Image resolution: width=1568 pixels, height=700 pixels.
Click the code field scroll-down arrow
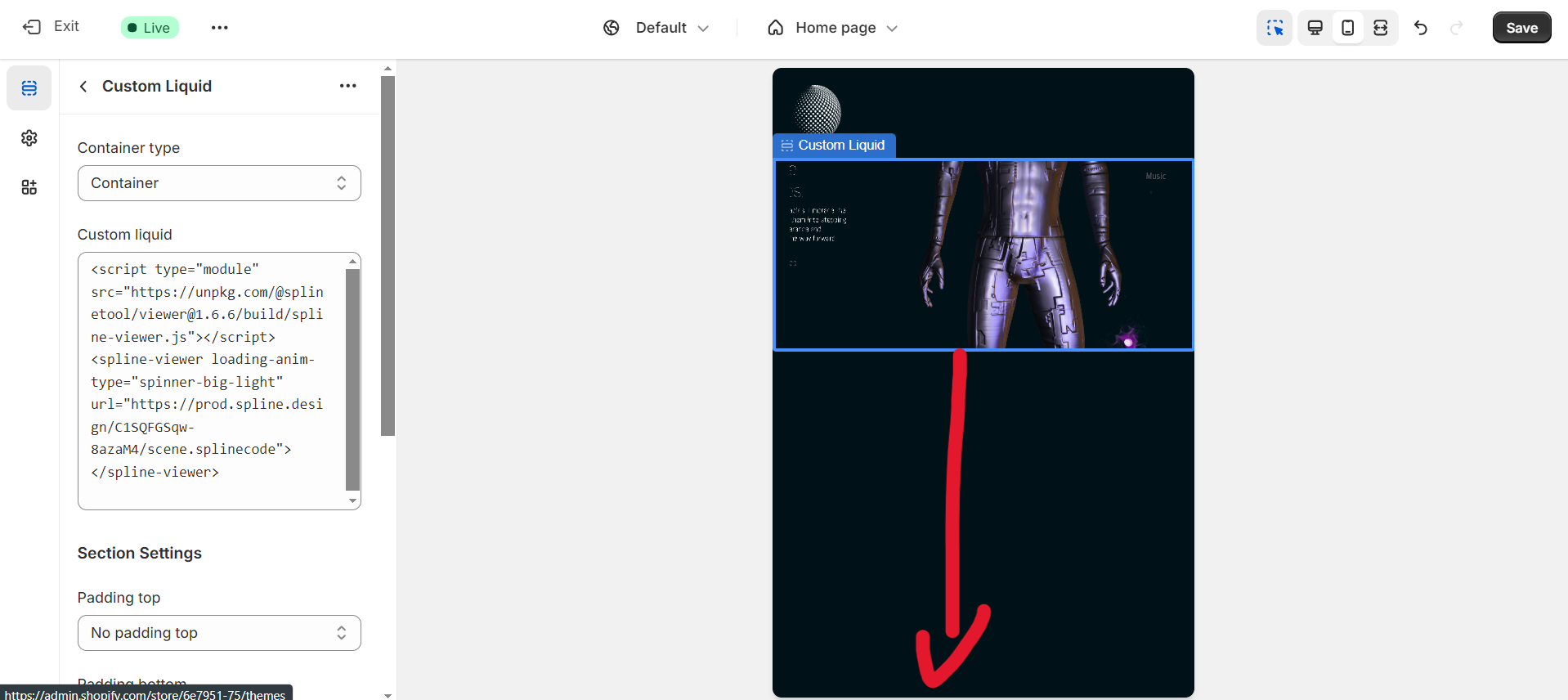pyautogui.click(x=353, y=500)
